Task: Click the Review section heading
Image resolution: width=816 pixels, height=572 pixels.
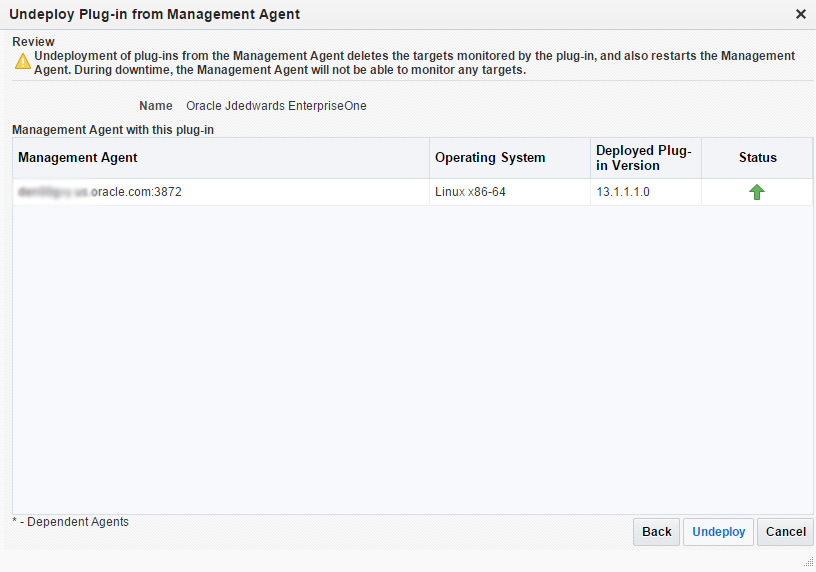Action: coord(33,42)
